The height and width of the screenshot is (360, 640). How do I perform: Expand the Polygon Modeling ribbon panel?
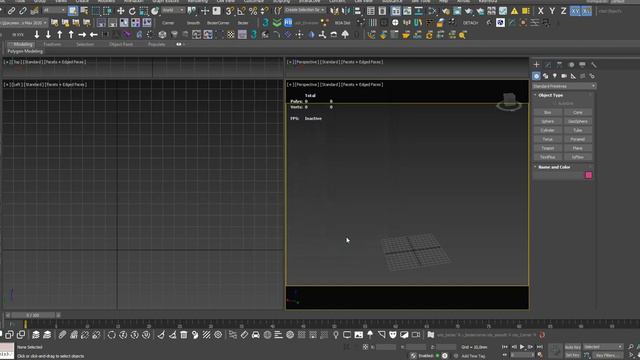tap(25, 51)
